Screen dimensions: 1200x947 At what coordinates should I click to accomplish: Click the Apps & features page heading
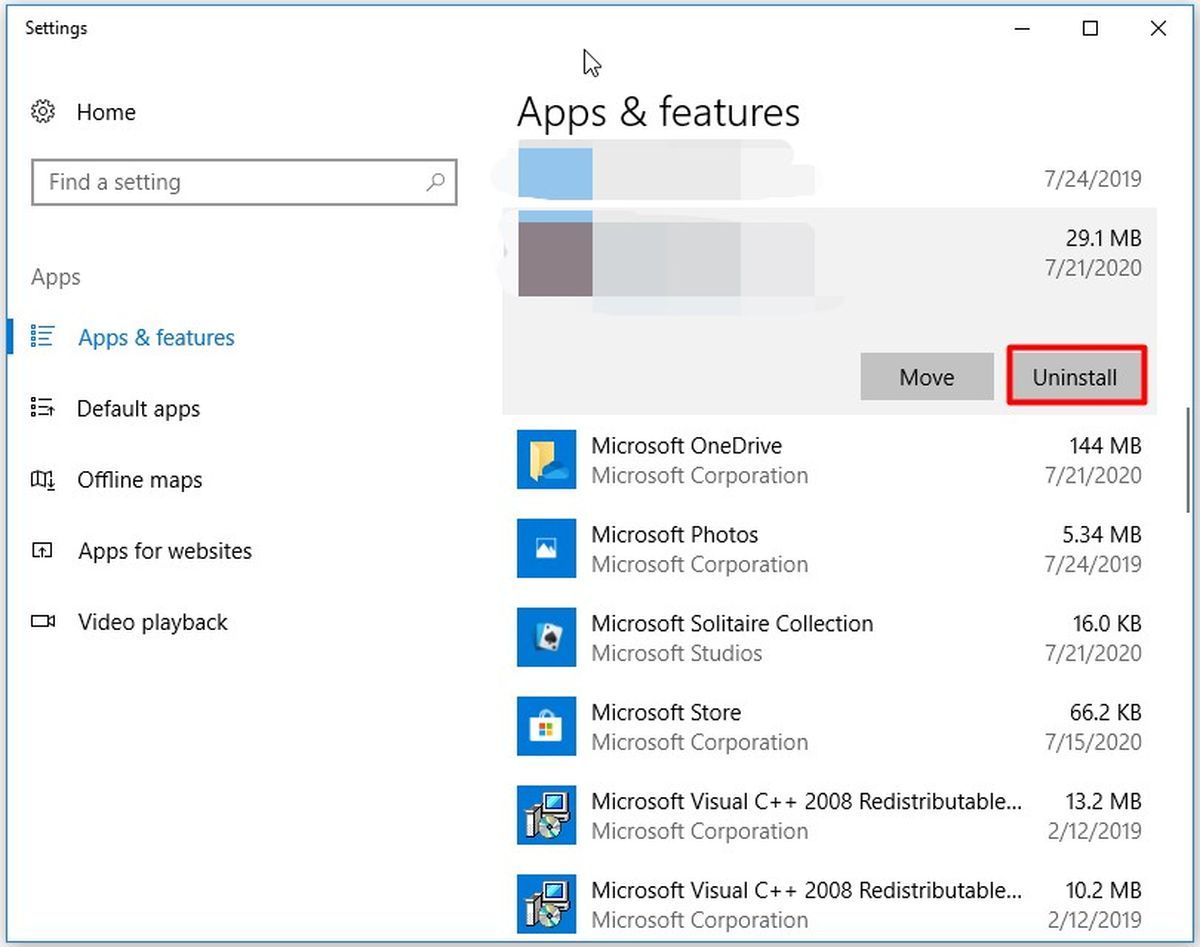[x=658, y=113]
